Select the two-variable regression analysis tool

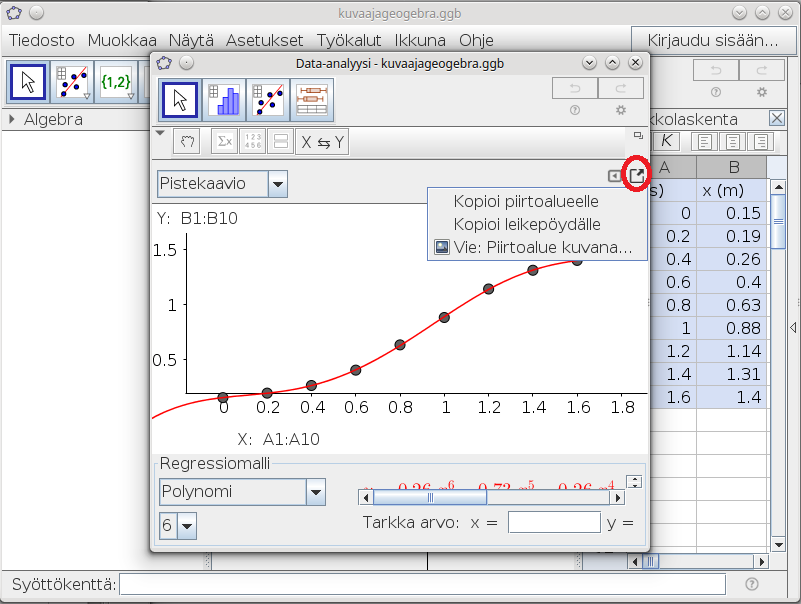[269, 100]
